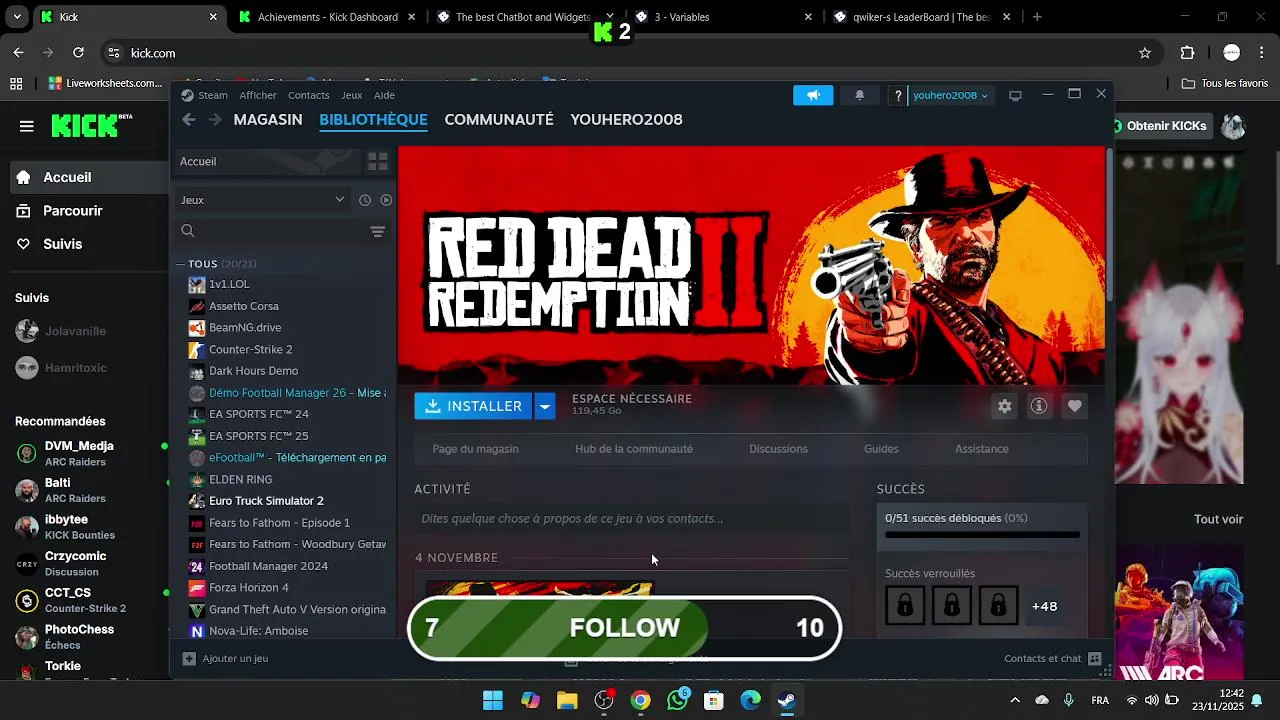Open File Explorer from the taskbar
Screen dimensions: 1280x720
tap(567, 701)
